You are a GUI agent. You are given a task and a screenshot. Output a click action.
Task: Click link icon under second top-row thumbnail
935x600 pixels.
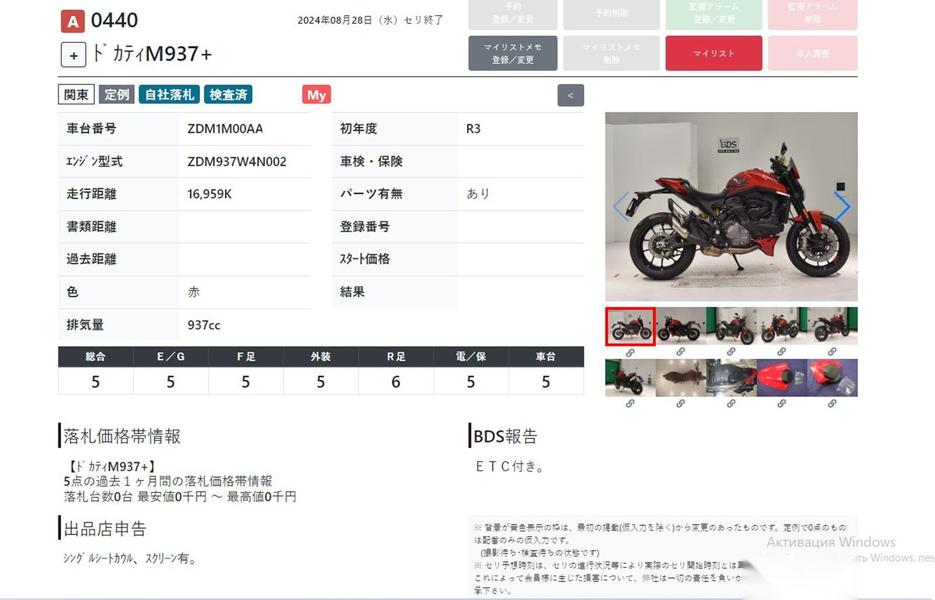681,352
